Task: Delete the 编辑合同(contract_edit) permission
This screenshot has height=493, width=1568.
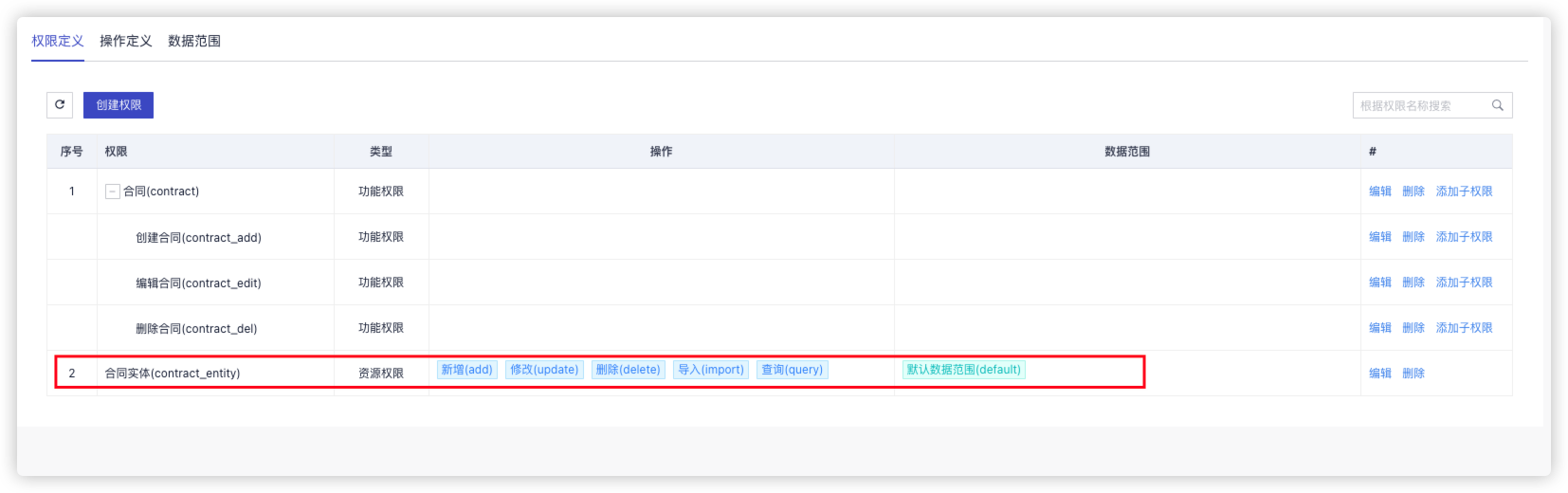Action: point(1413,283)
